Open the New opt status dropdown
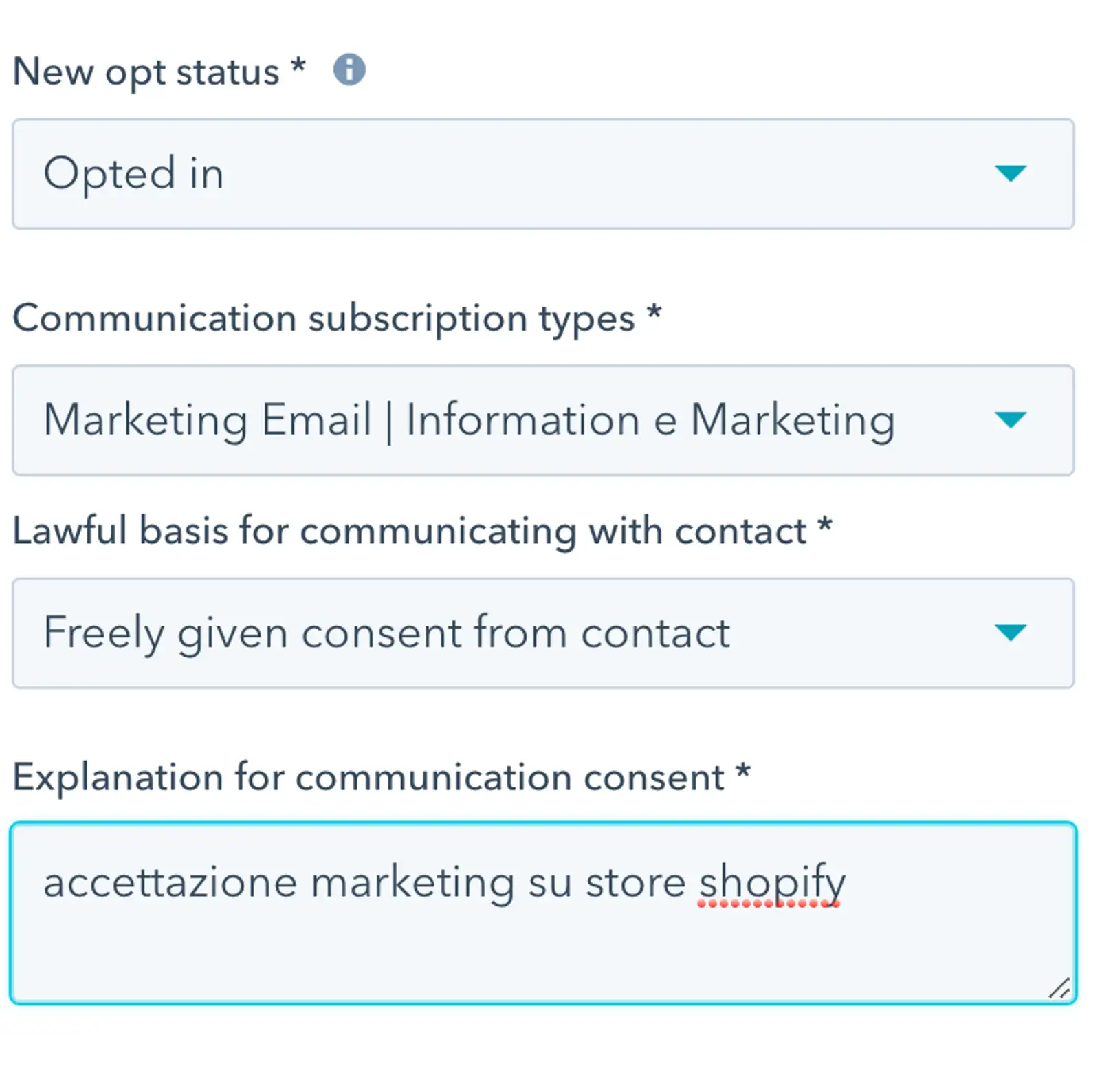 543,174
